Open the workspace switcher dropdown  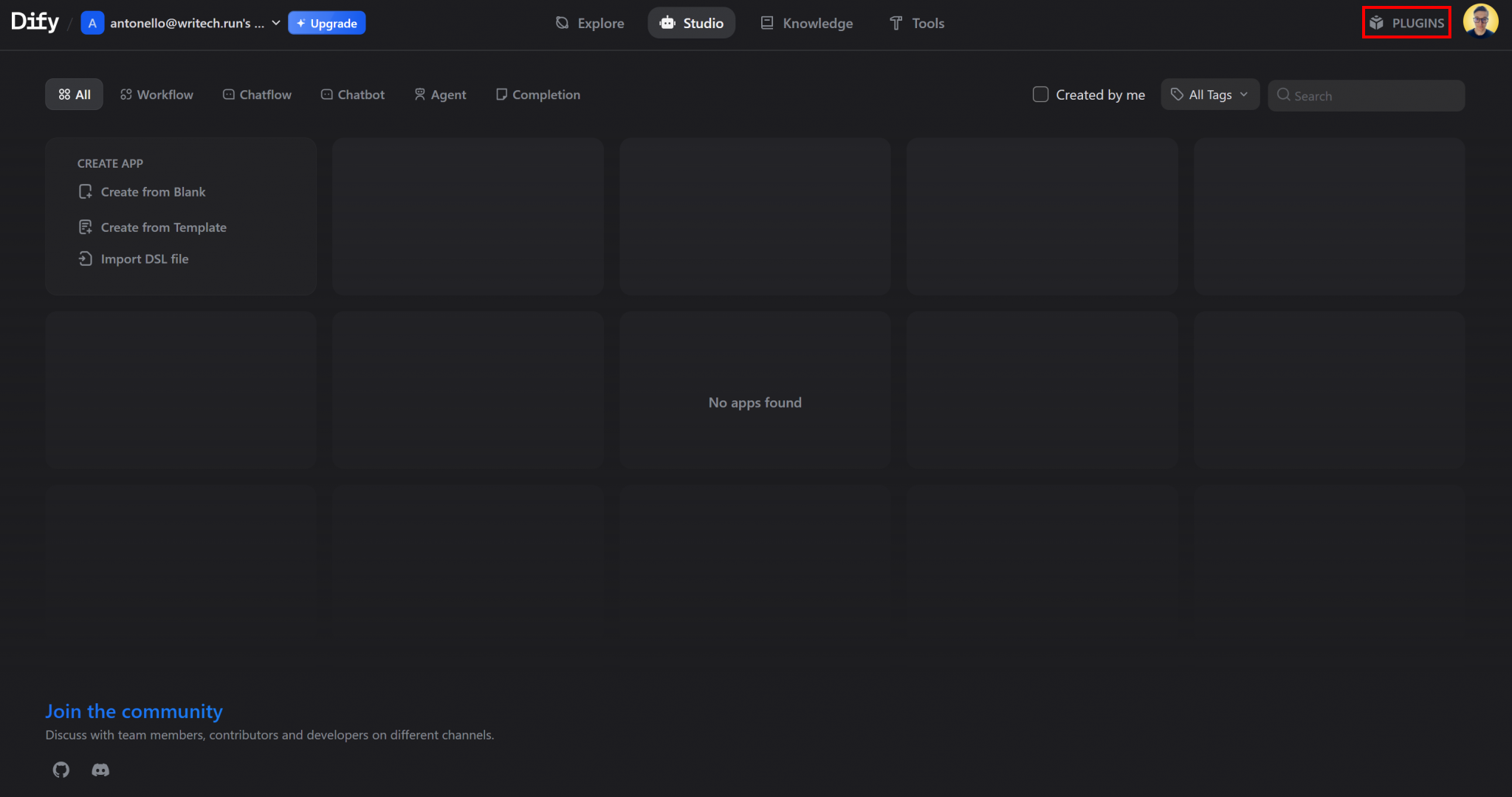(275, 23)
